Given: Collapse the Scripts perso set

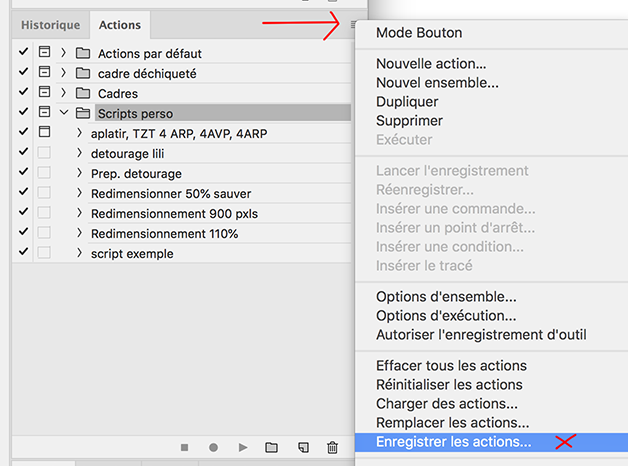Looking at the screenshot, I should 64,112.
